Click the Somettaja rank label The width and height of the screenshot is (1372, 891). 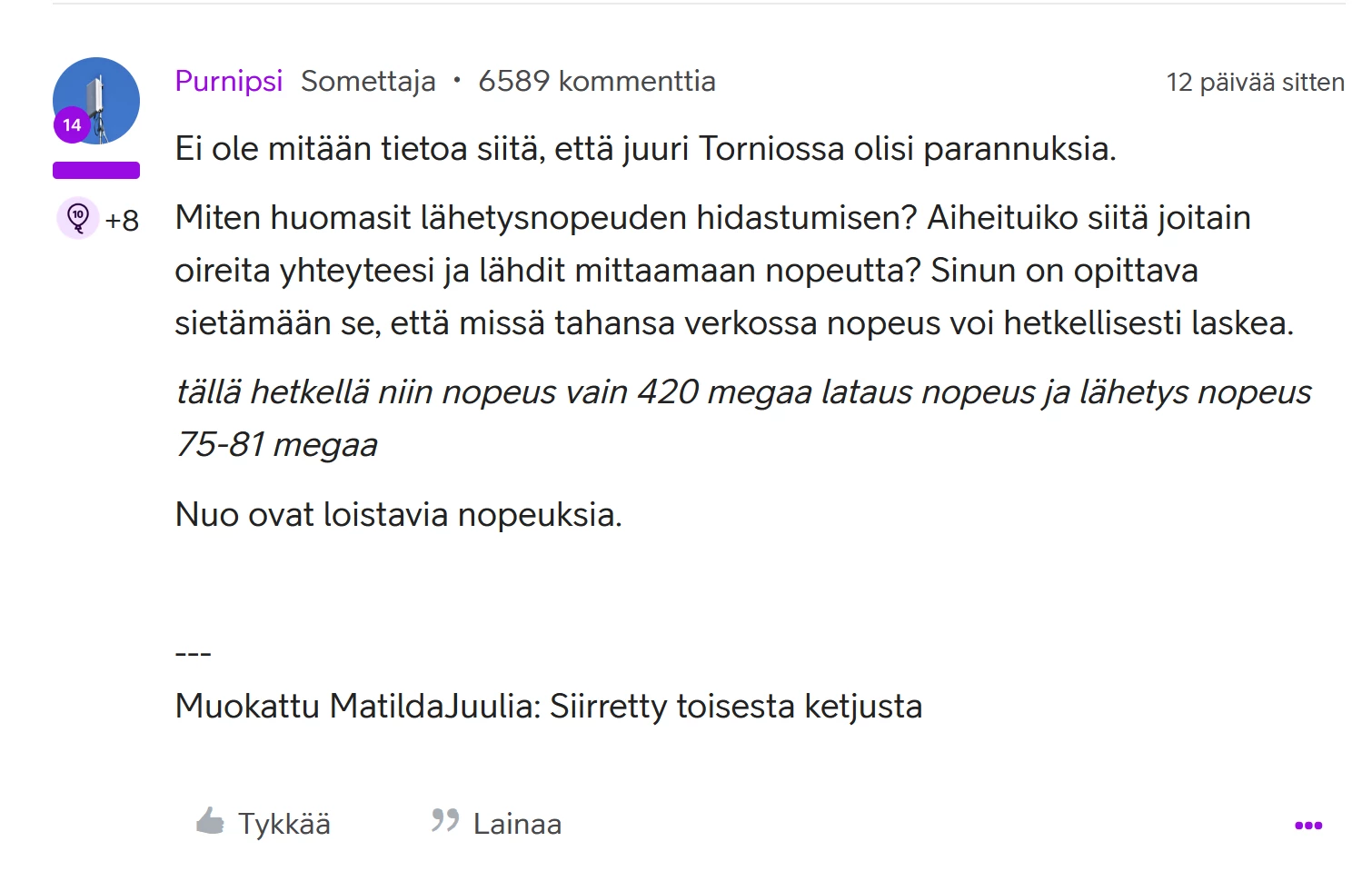pyautogui.click(x=368, y=81)
